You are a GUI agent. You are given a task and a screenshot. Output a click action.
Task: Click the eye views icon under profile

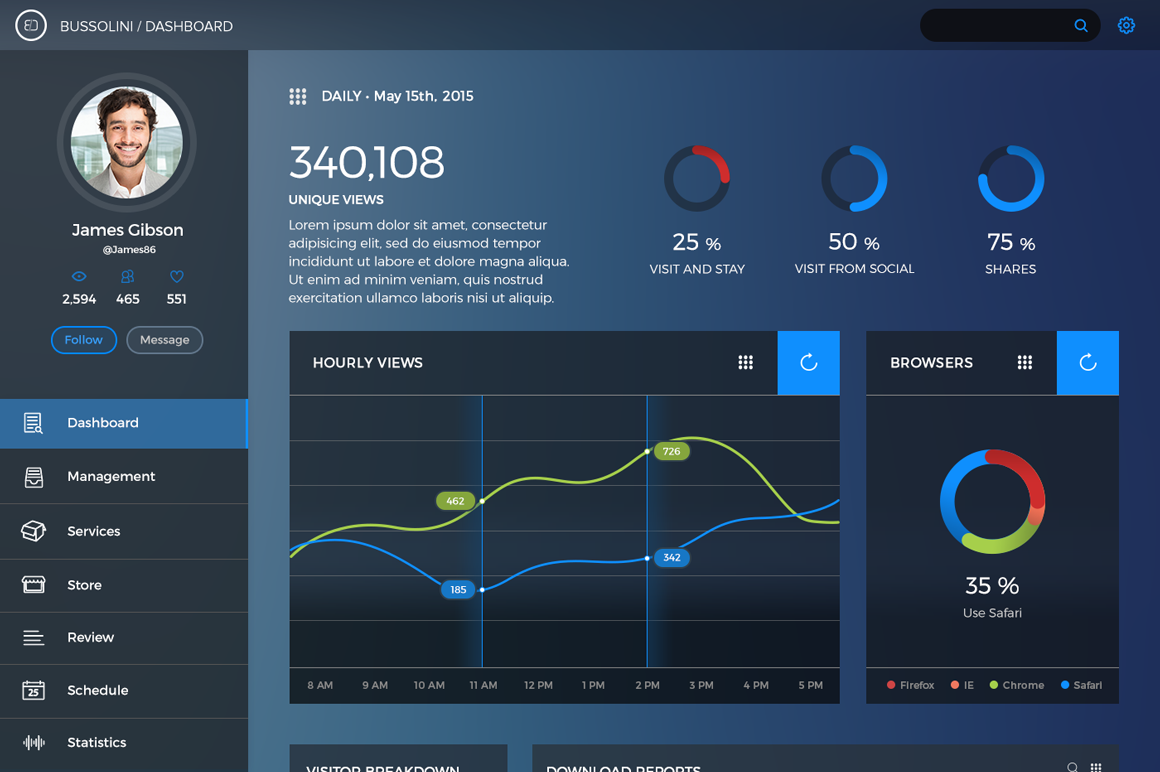[x=79, y=277]
